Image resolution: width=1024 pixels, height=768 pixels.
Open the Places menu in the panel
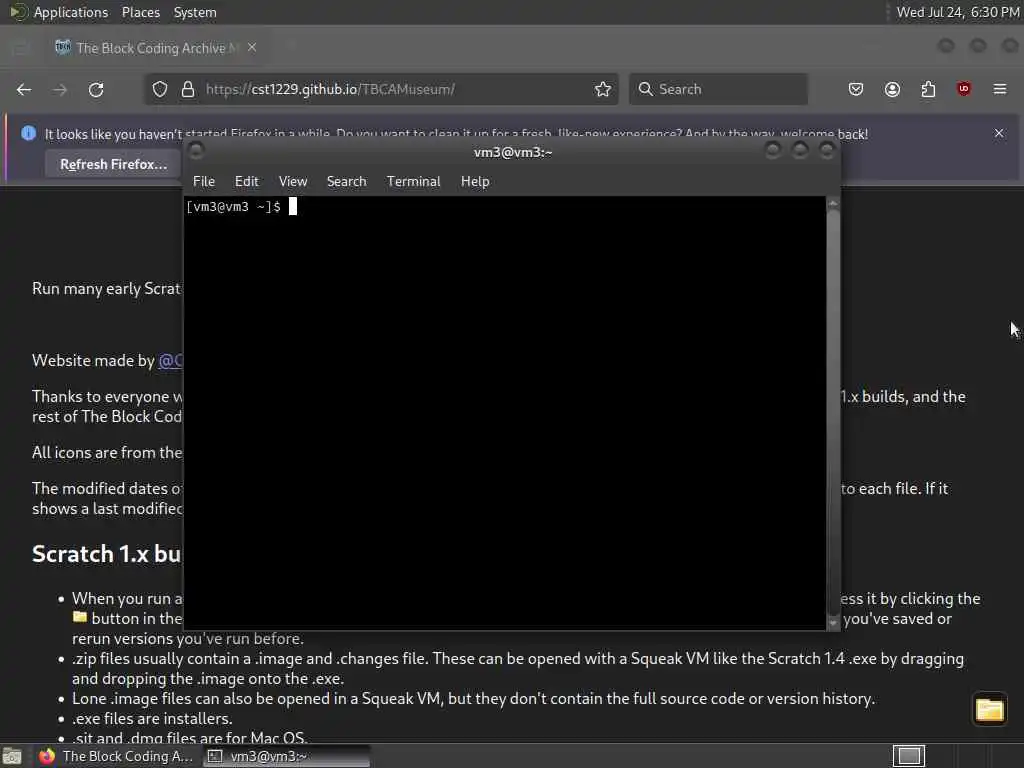coord(140,12)
